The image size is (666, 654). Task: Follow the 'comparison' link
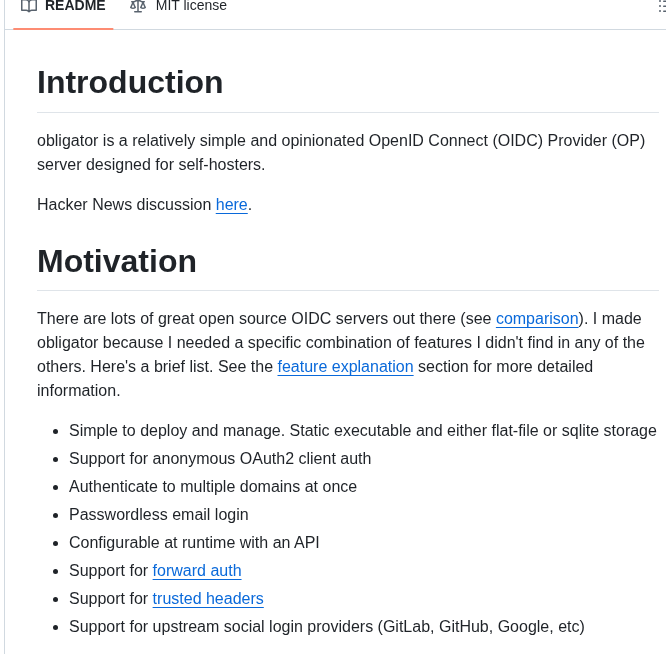coord(537,318)
